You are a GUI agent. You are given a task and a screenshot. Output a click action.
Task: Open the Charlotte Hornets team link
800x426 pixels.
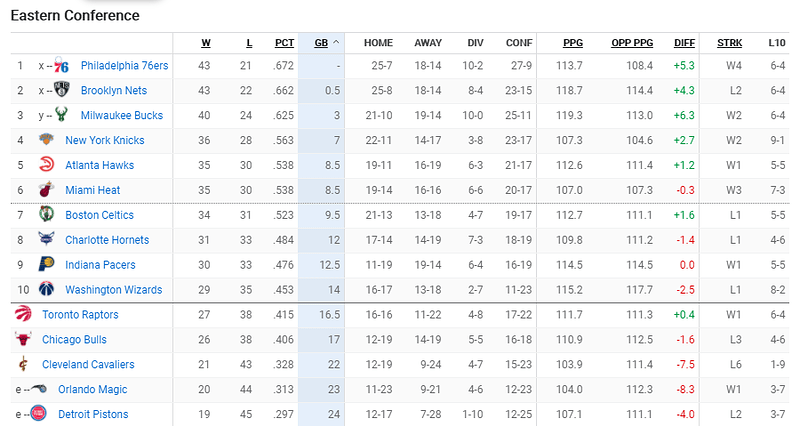point(107,240)
